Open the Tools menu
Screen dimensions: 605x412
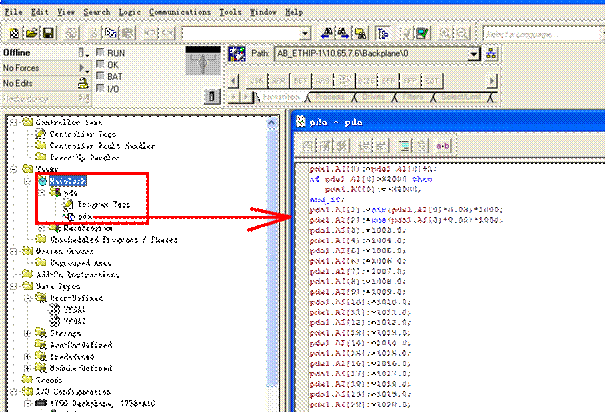click(232, 11)
